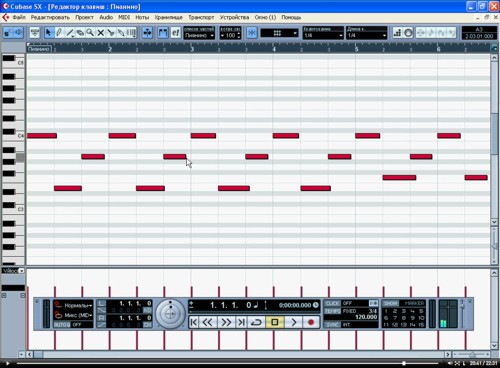This screenshot has width=500, height=368.
Task: Click the Cubase logo beside Файл
Action: [x=5, y=17]
